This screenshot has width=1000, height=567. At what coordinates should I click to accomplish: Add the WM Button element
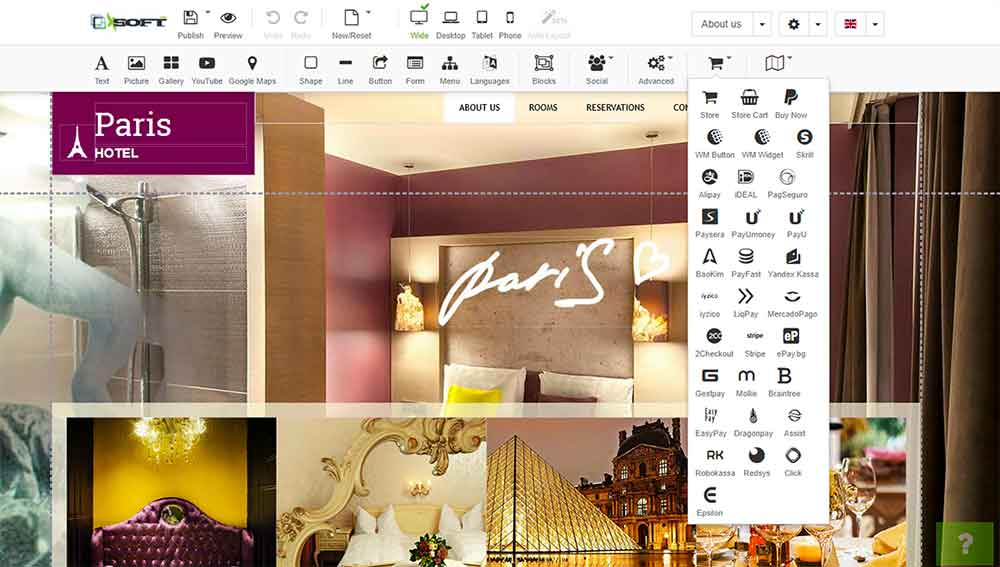(715, 144)
